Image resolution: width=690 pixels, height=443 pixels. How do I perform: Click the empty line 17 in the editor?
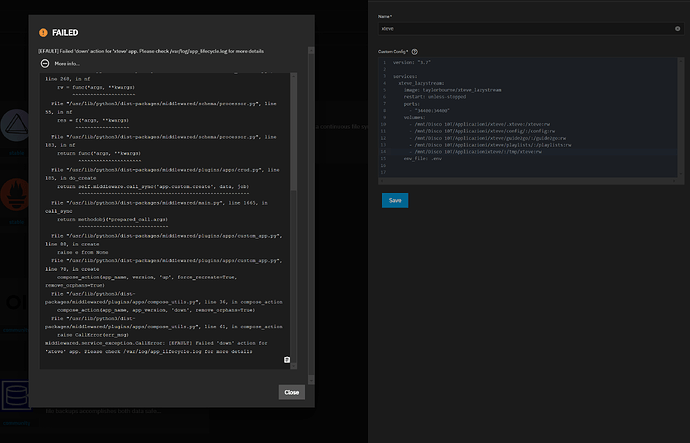click(528, 172)
